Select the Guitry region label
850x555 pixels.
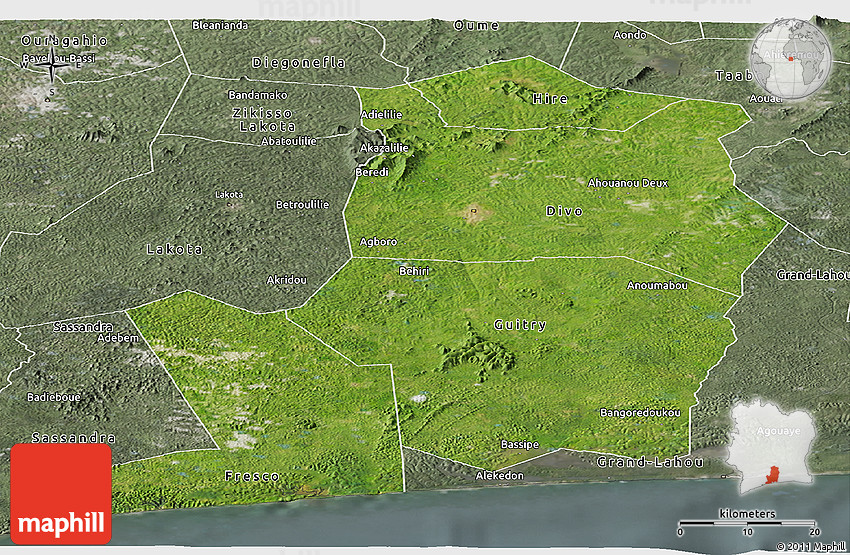point(520,325)
